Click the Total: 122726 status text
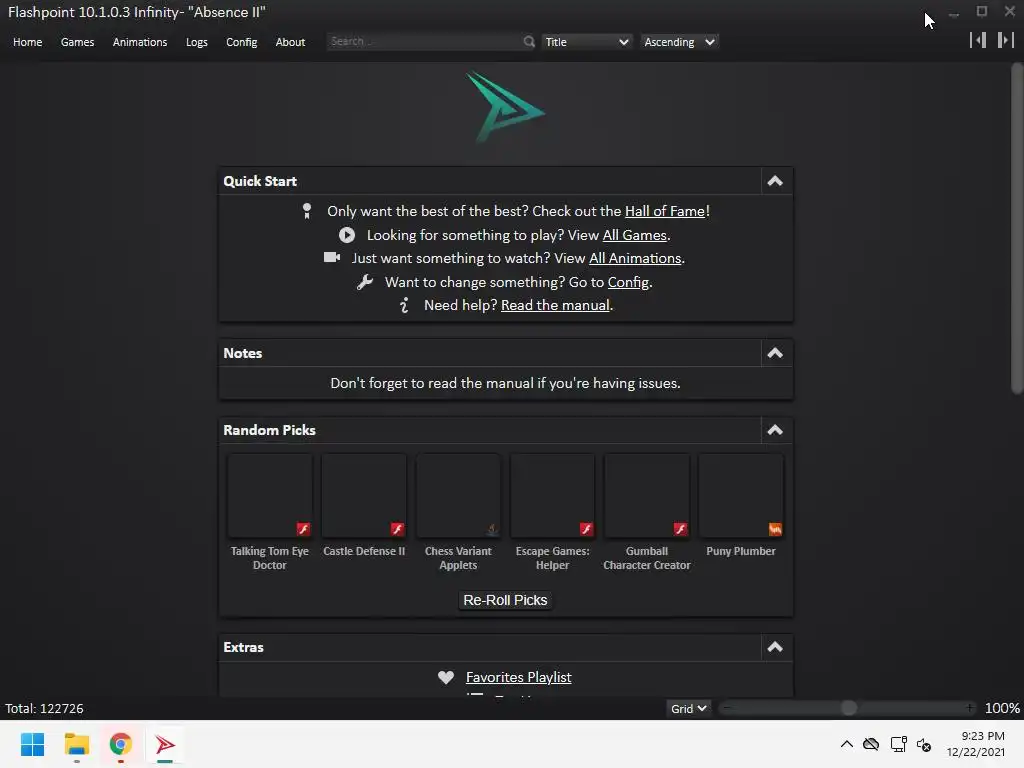This screenshot has width=1024, height=768. pyautogui.click(x=44, y=709)
